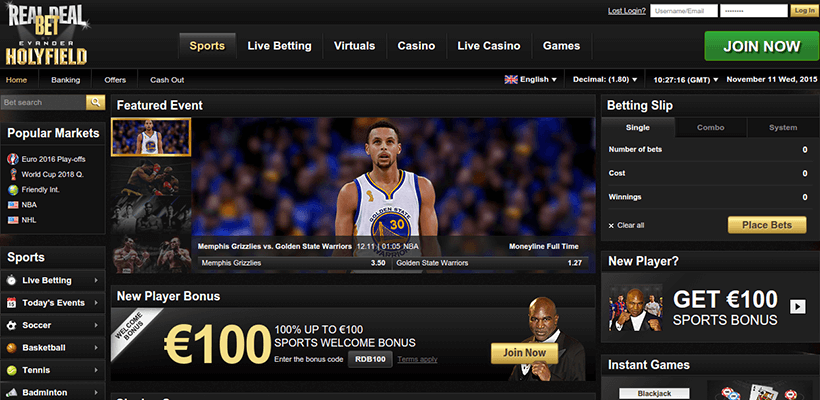
Task: Click the Friendly Int. market text
Action: pyautogui.click(x=40, y=189)
